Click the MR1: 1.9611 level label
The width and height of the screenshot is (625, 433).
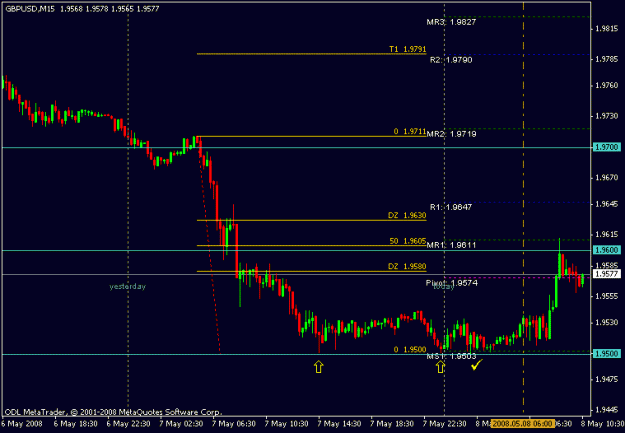(x=451, y=245)
